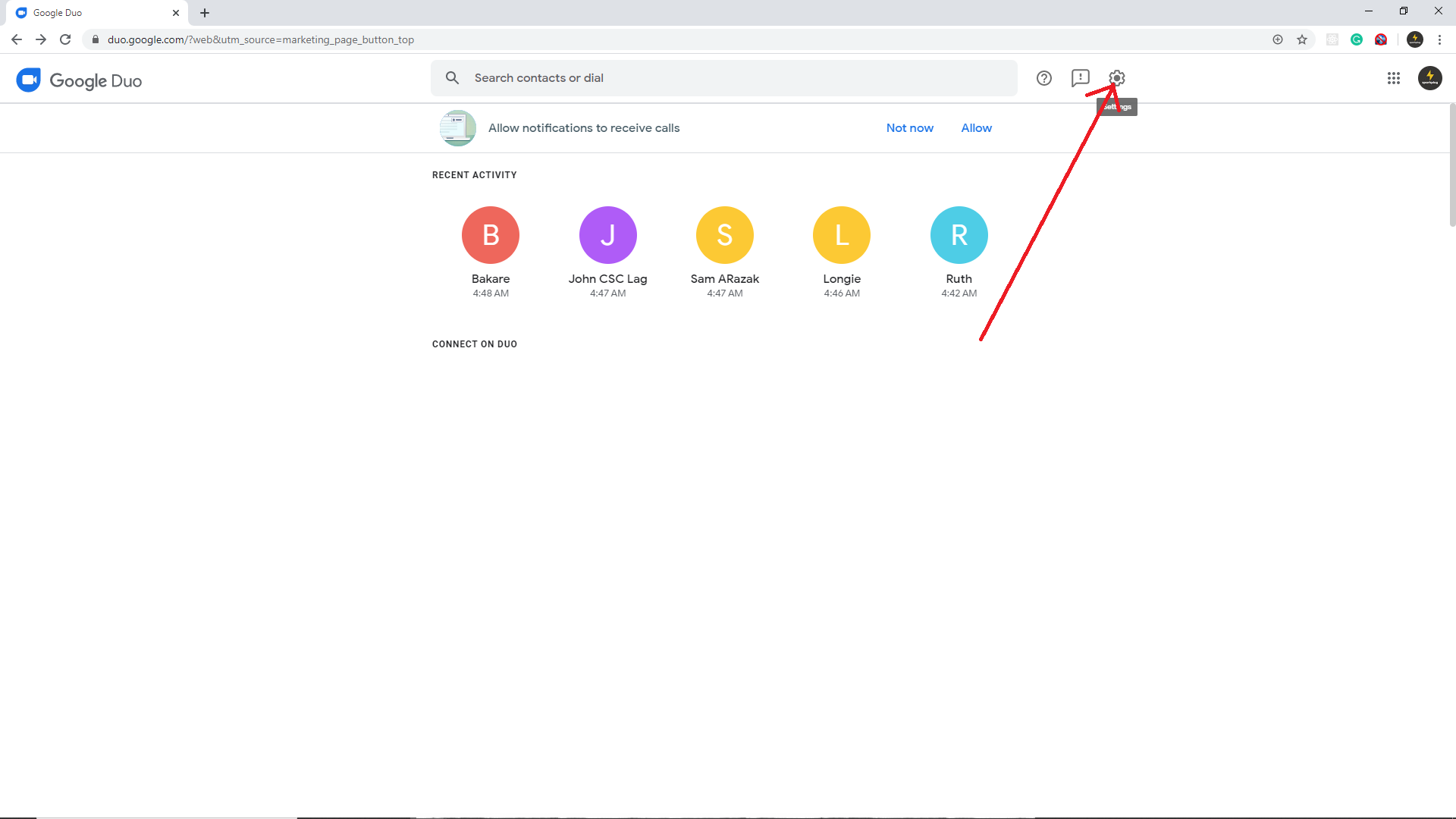Image resolution: width=1456 pixels, height=819 pixels.
Task: Click the Google Duo logo
Action: tap(79, 80)
